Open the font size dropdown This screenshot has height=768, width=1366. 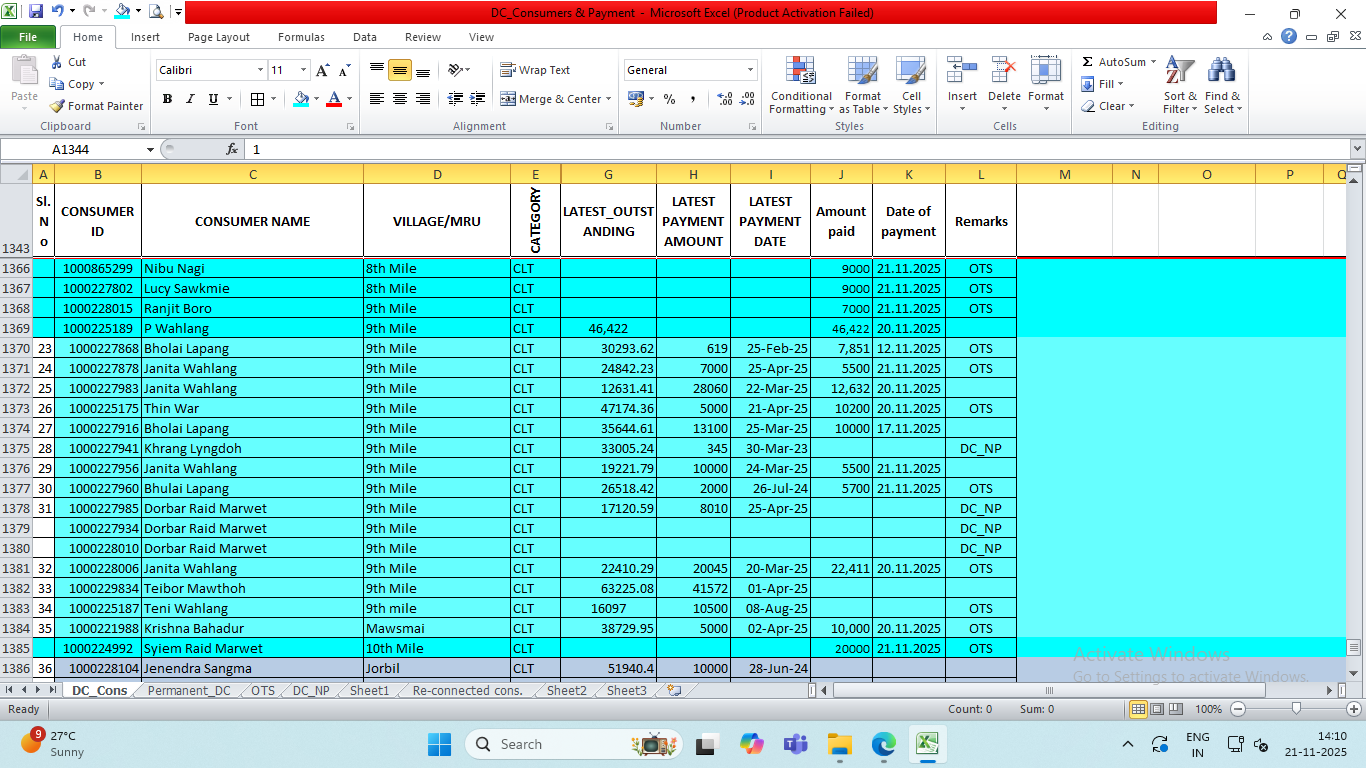coord(303,70)
